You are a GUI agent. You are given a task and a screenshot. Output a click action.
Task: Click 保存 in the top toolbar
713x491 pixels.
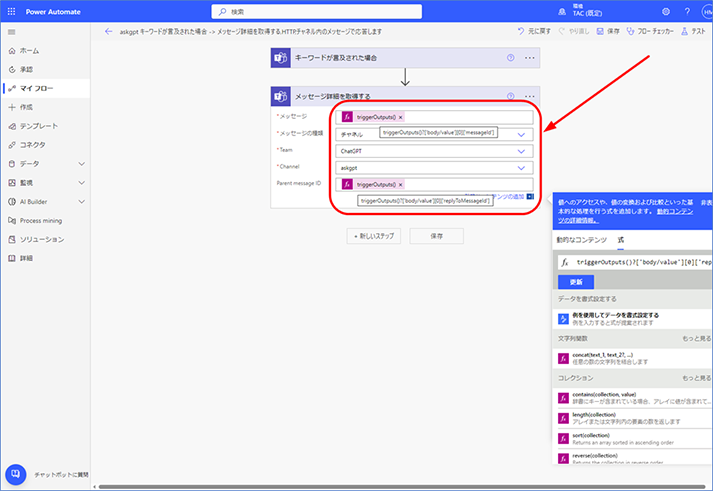[x=608, y=31]
